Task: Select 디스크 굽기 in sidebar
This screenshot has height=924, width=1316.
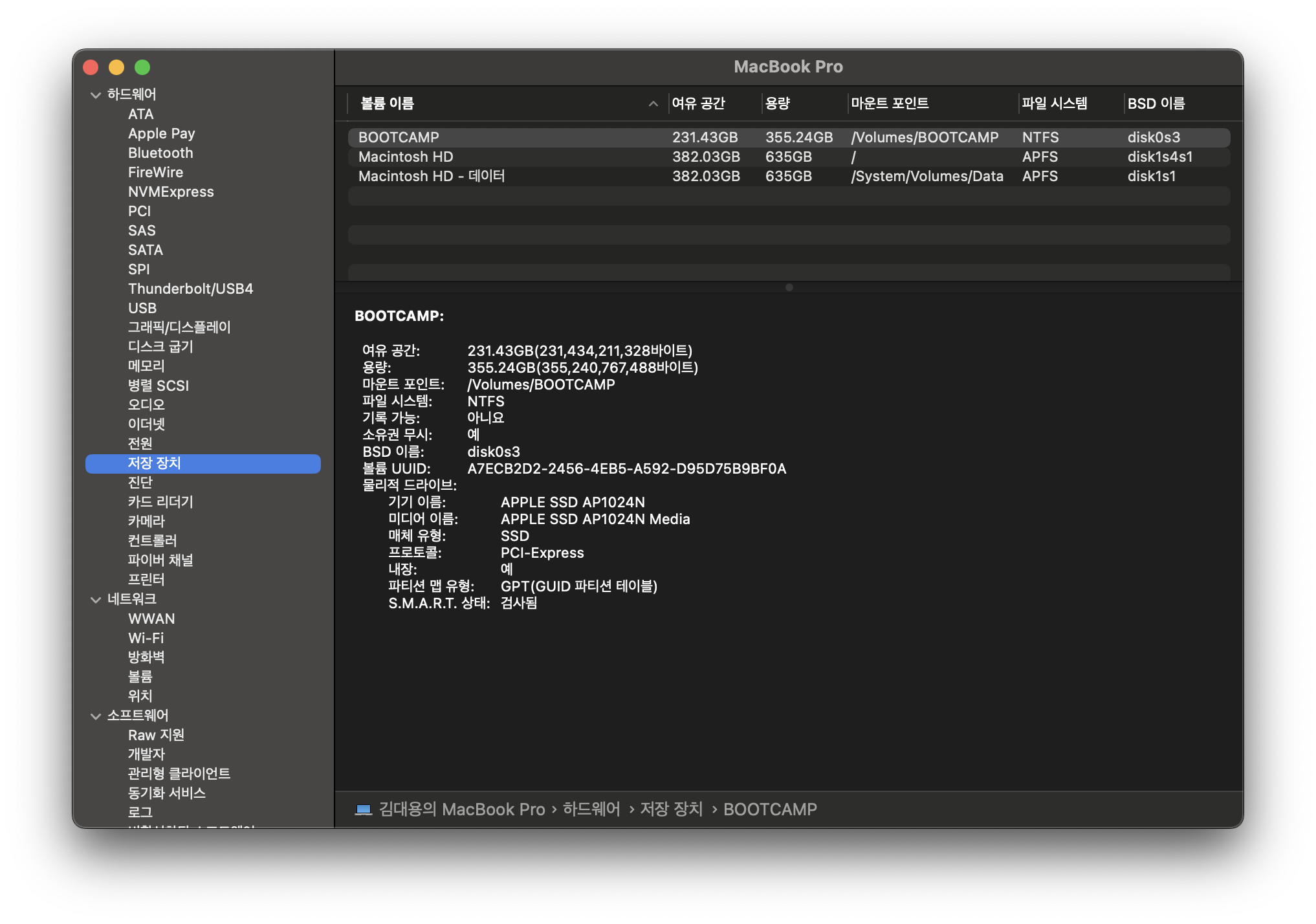Action: 160,347
